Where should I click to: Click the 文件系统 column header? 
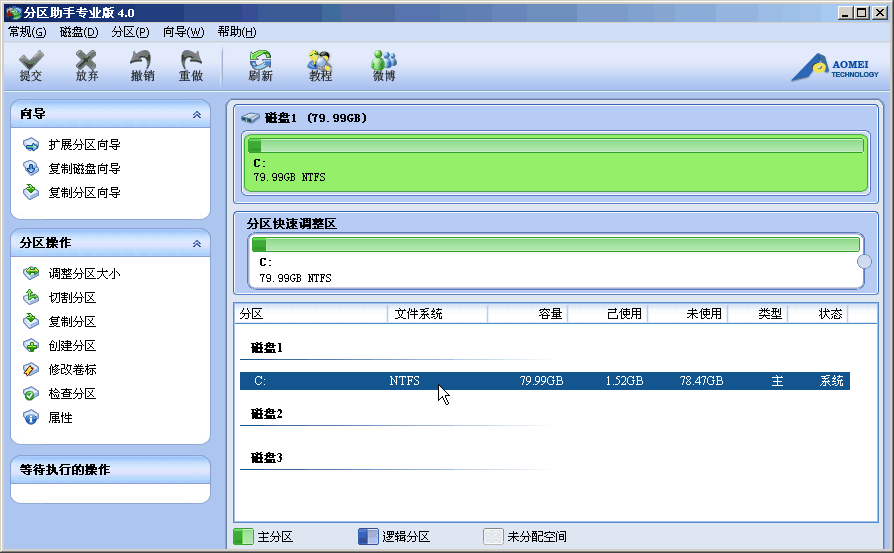point(436,314)
